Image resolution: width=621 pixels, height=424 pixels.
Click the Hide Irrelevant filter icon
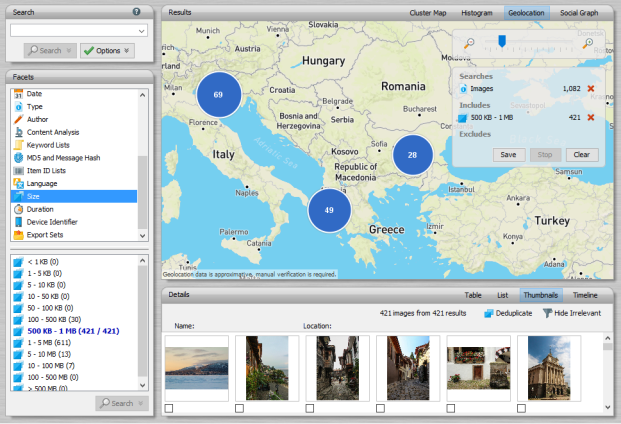pos(547,313)
